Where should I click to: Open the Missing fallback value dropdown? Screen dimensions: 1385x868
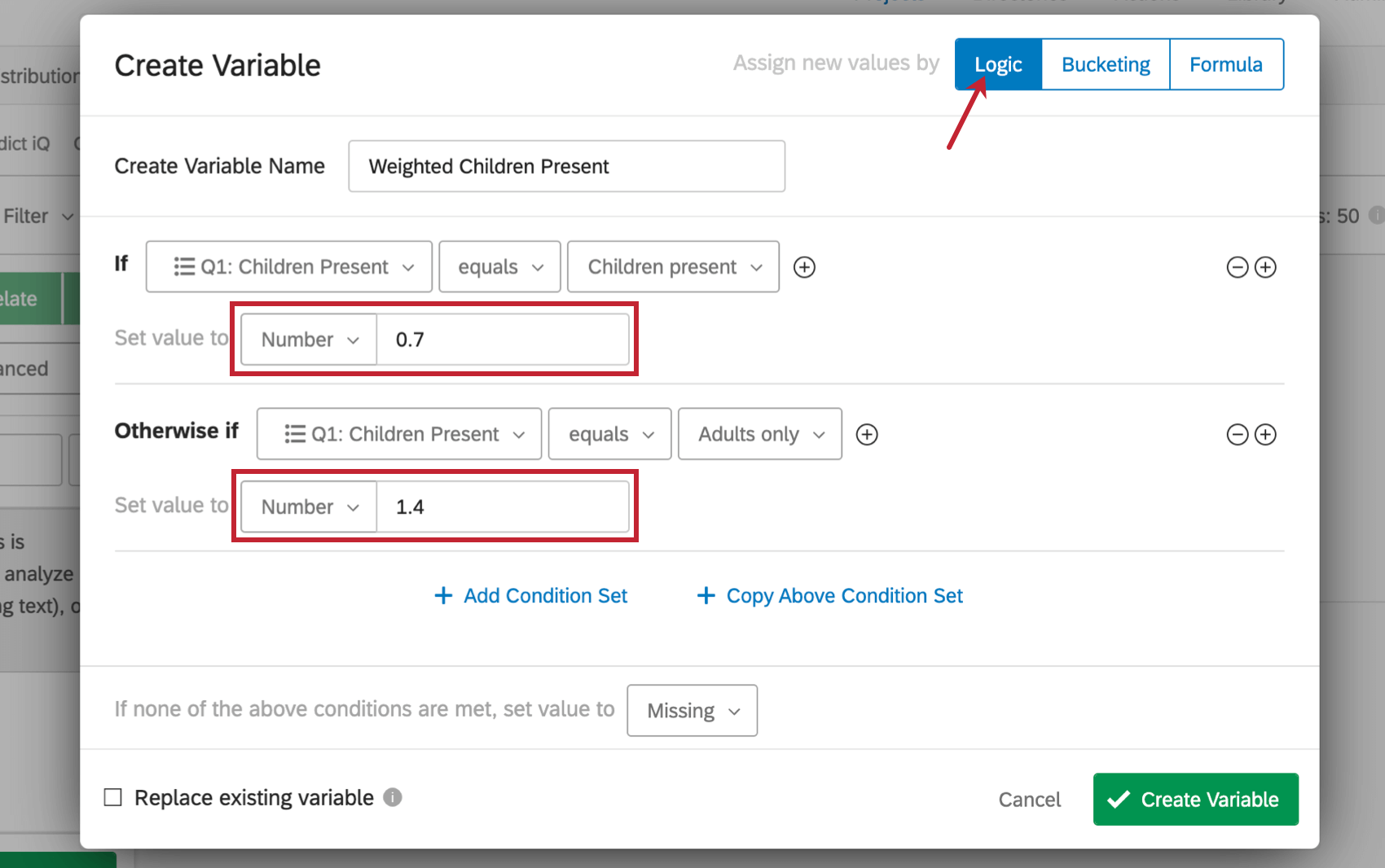[691, 710]
